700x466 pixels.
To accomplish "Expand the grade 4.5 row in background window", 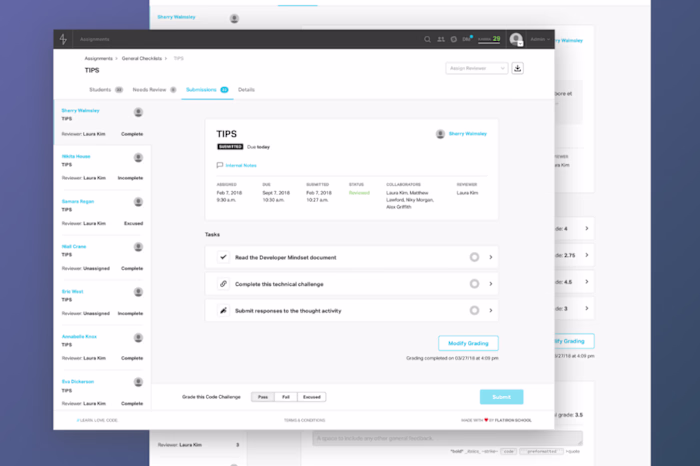I will pos(587,282).
